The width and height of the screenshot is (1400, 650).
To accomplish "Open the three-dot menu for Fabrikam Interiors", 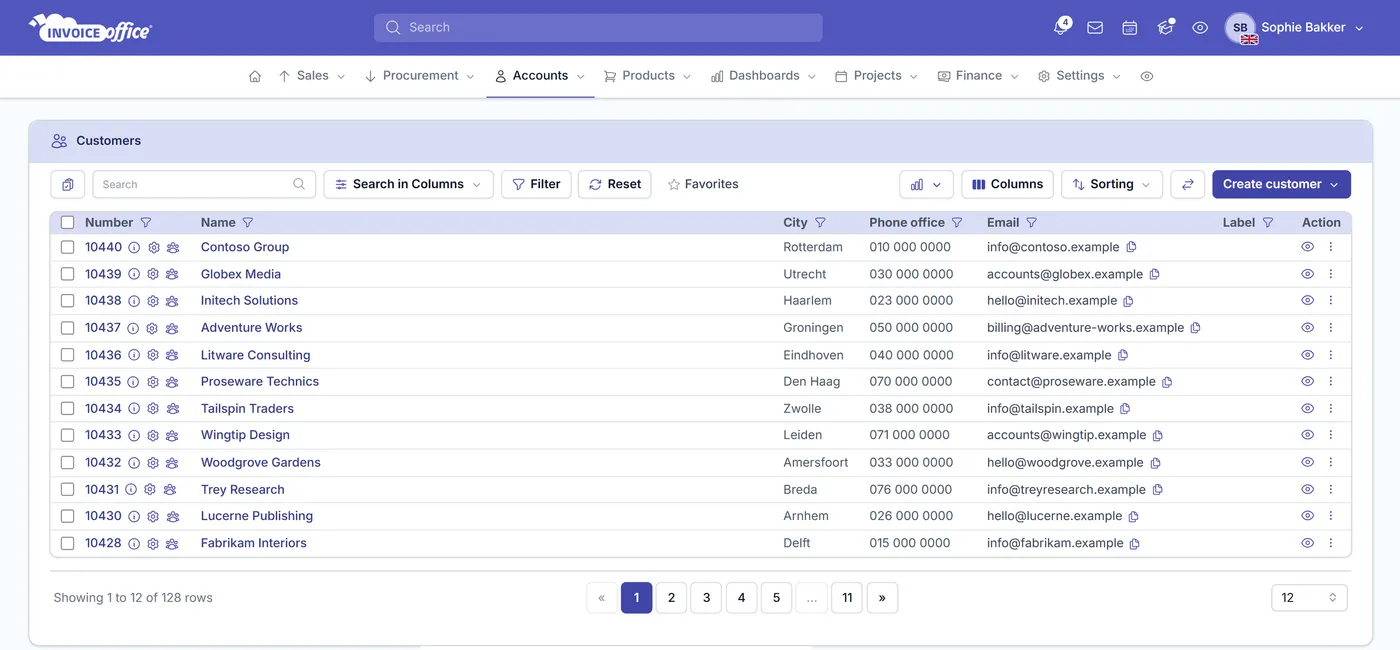I will pyautogui.click(x=1331, y=543).
